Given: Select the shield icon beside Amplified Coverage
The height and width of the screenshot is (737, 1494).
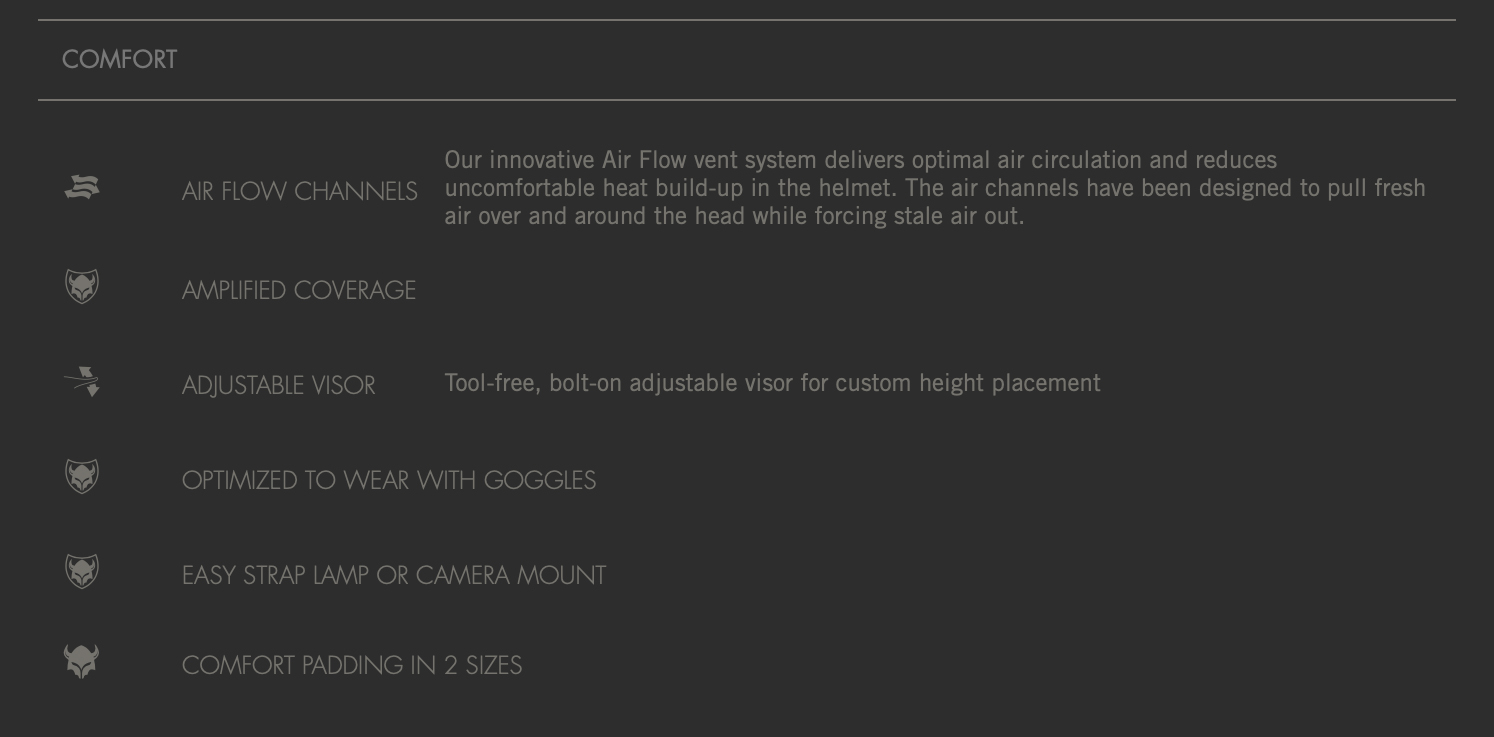Looking at the screenshot, I should coord(82,286).
